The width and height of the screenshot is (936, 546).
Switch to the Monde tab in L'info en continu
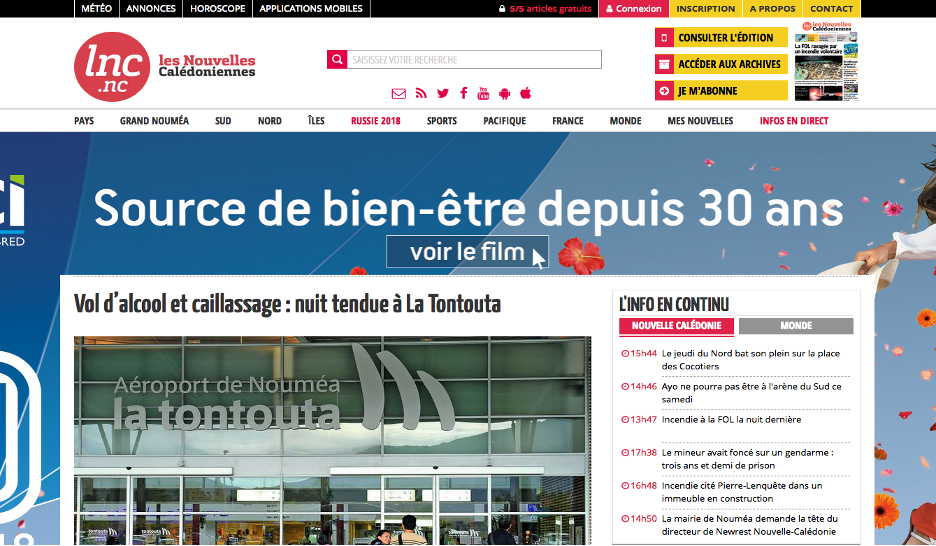click(796, 326)
